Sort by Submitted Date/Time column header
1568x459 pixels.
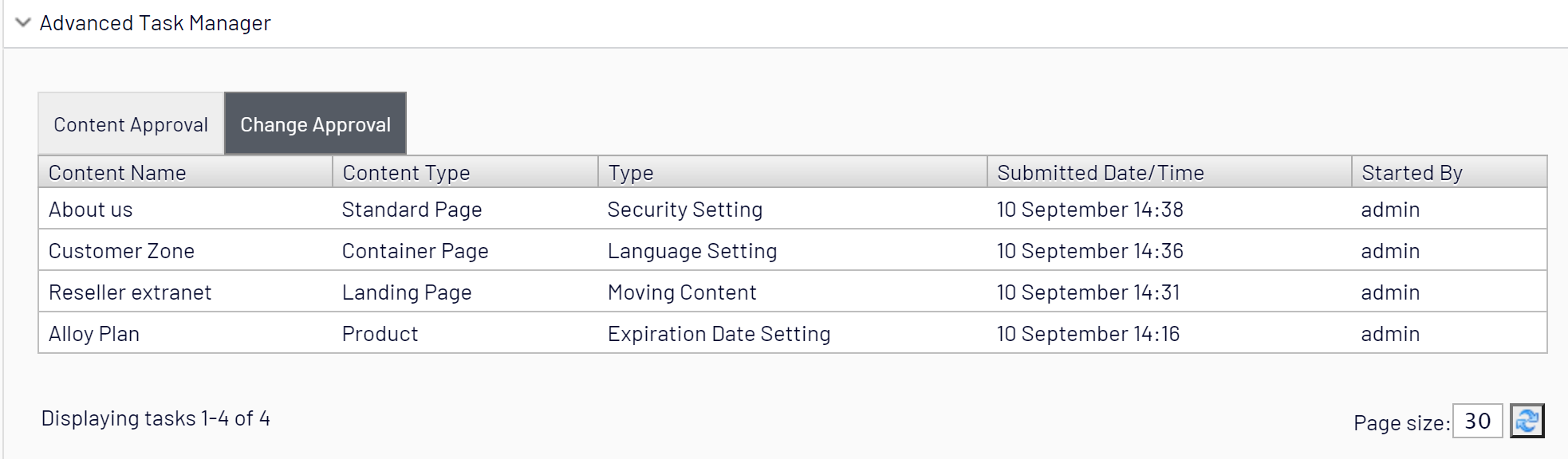pos(1100,173)
